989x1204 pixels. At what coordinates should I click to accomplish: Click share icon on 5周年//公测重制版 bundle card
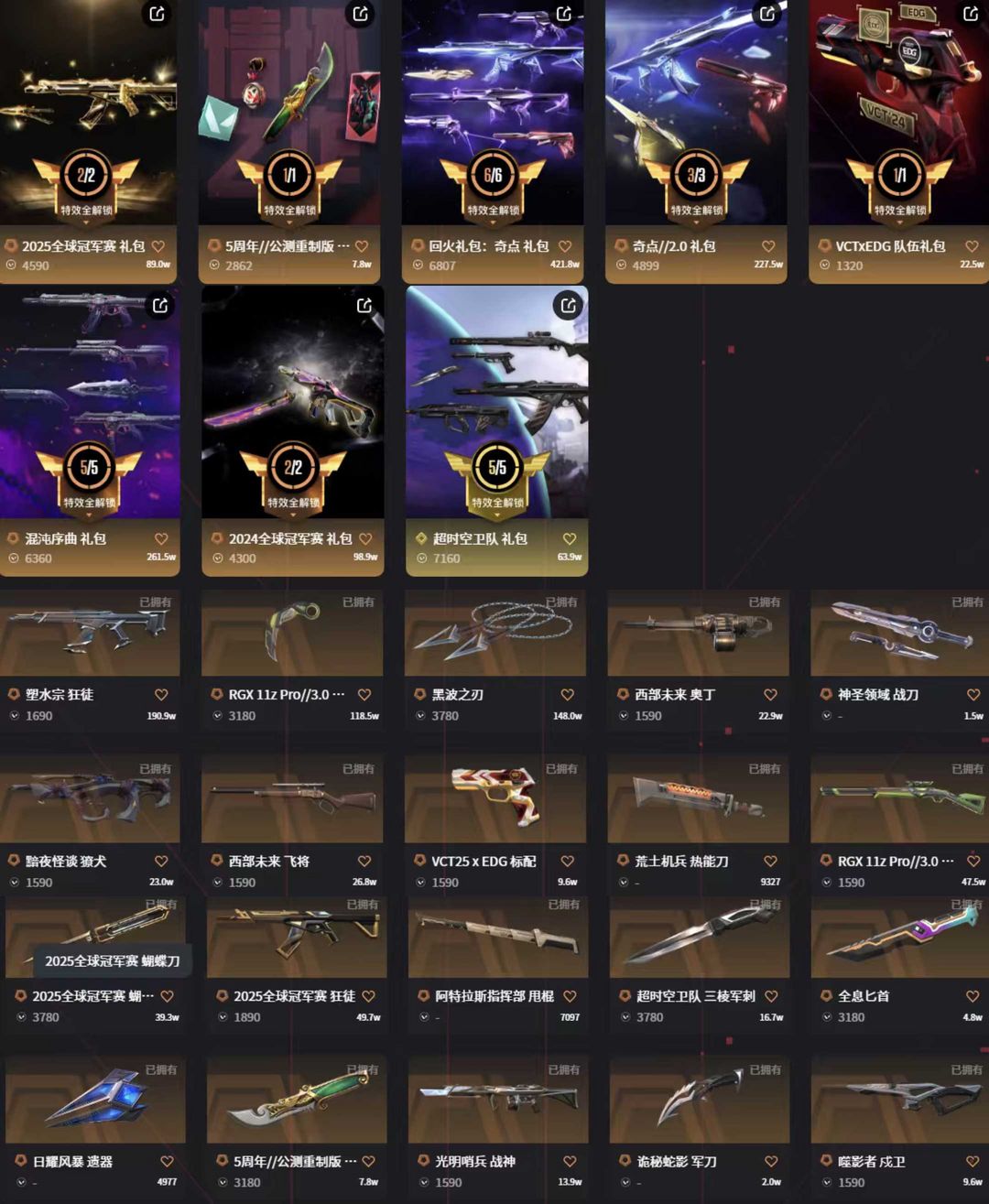coord(361,13)
